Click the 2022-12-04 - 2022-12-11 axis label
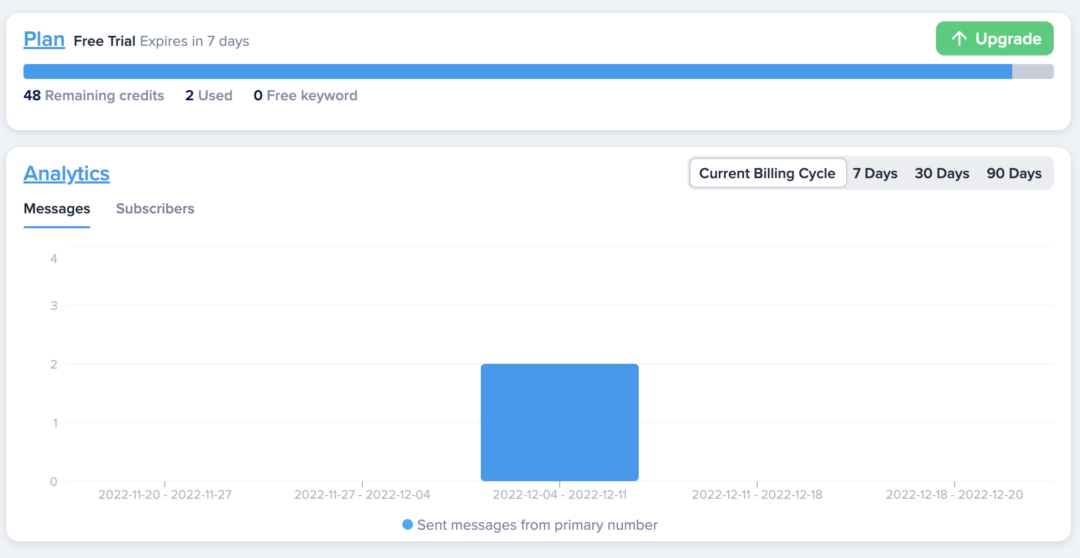 (x=559, y=495)
